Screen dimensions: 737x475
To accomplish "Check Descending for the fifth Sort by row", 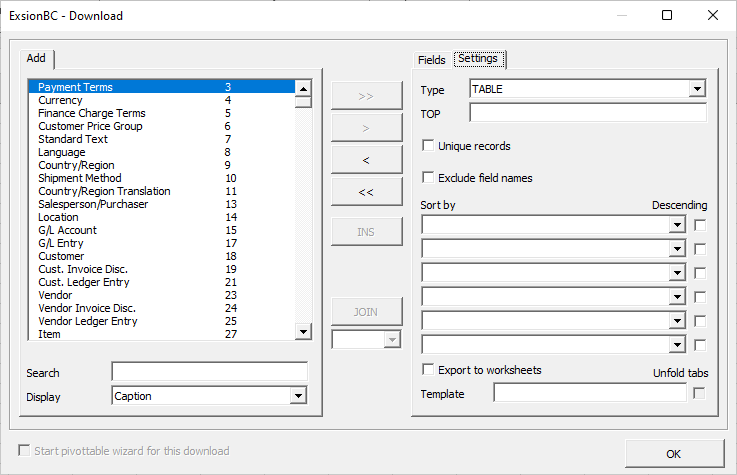I will click(x=700, y=321).
